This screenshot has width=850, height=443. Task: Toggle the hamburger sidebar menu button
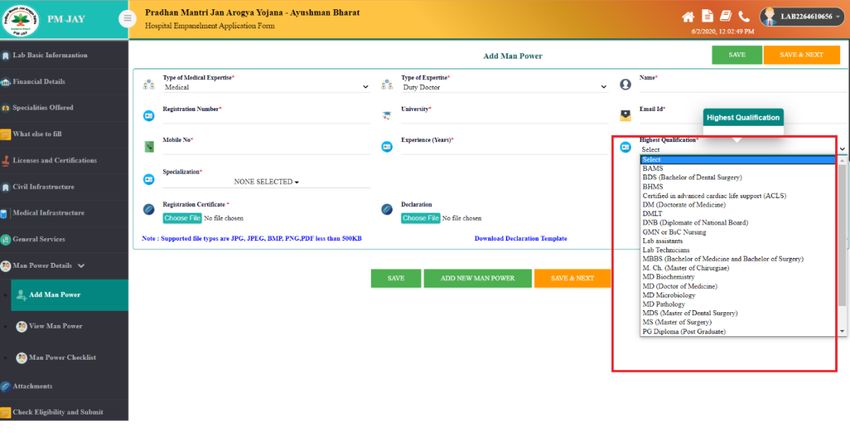click(127, 18)
